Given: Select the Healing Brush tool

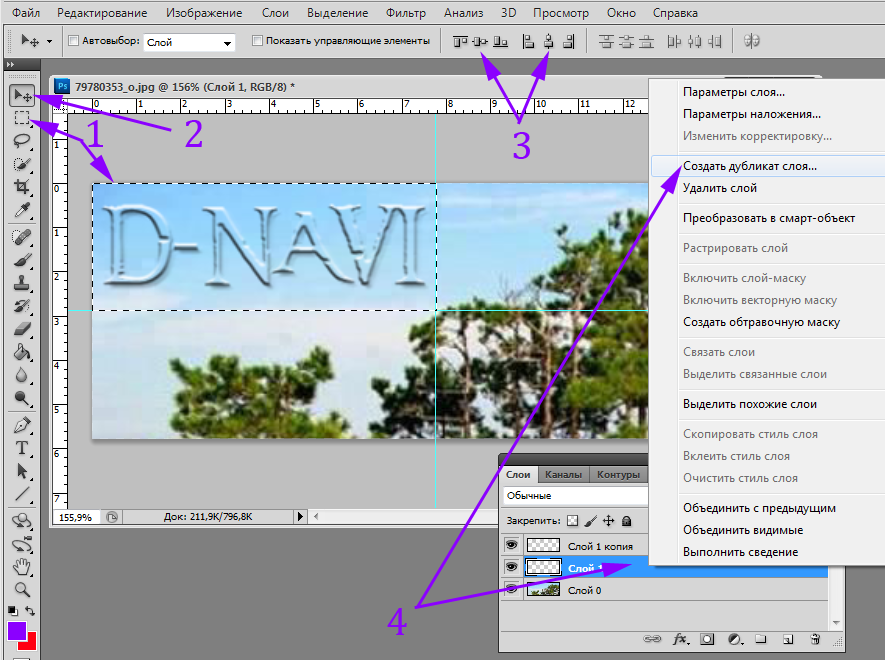Looking at the screenshot, I should (x=22, y=237).
